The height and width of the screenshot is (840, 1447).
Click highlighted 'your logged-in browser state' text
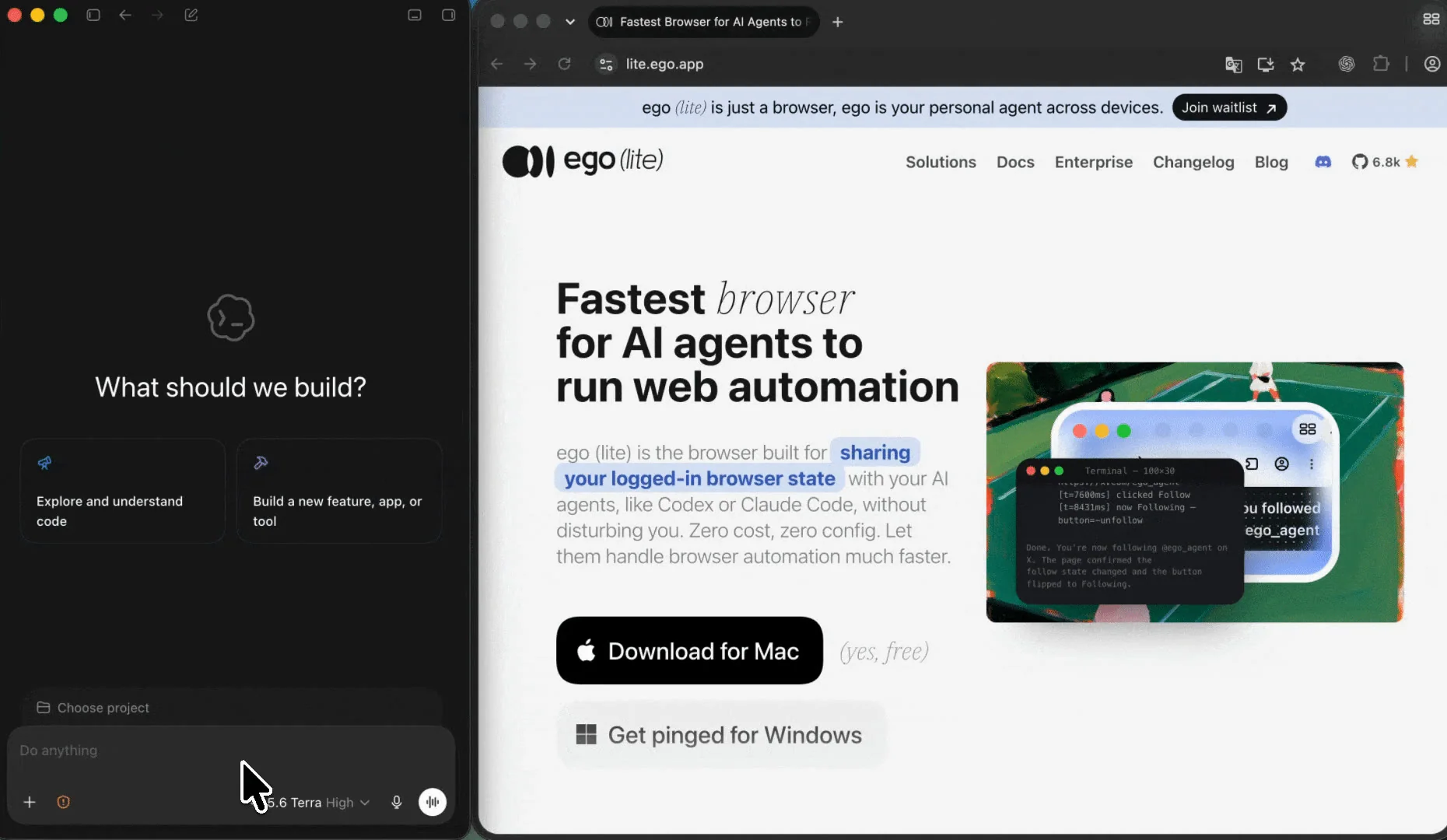tap(699, 478)
